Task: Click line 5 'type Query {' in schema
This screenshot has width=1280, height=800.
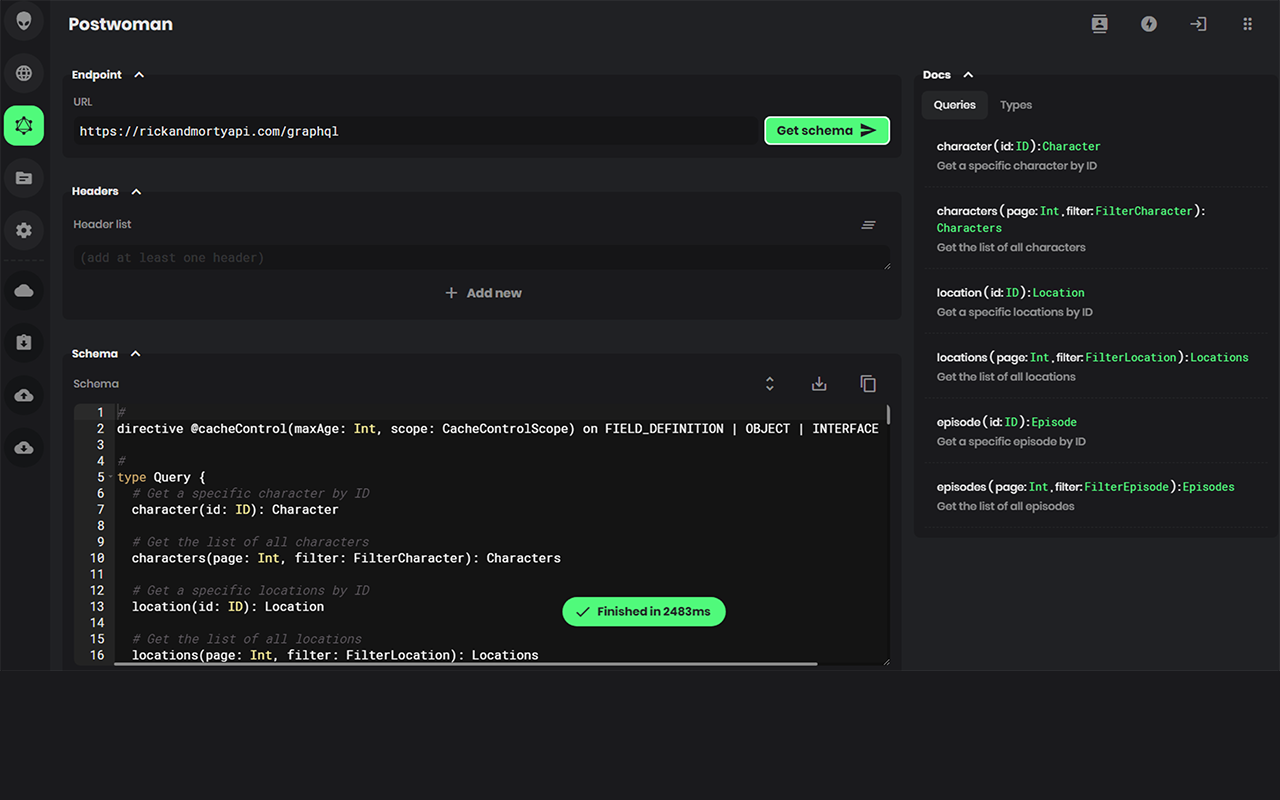Action: pyautogui.click(x=161, y=477)
